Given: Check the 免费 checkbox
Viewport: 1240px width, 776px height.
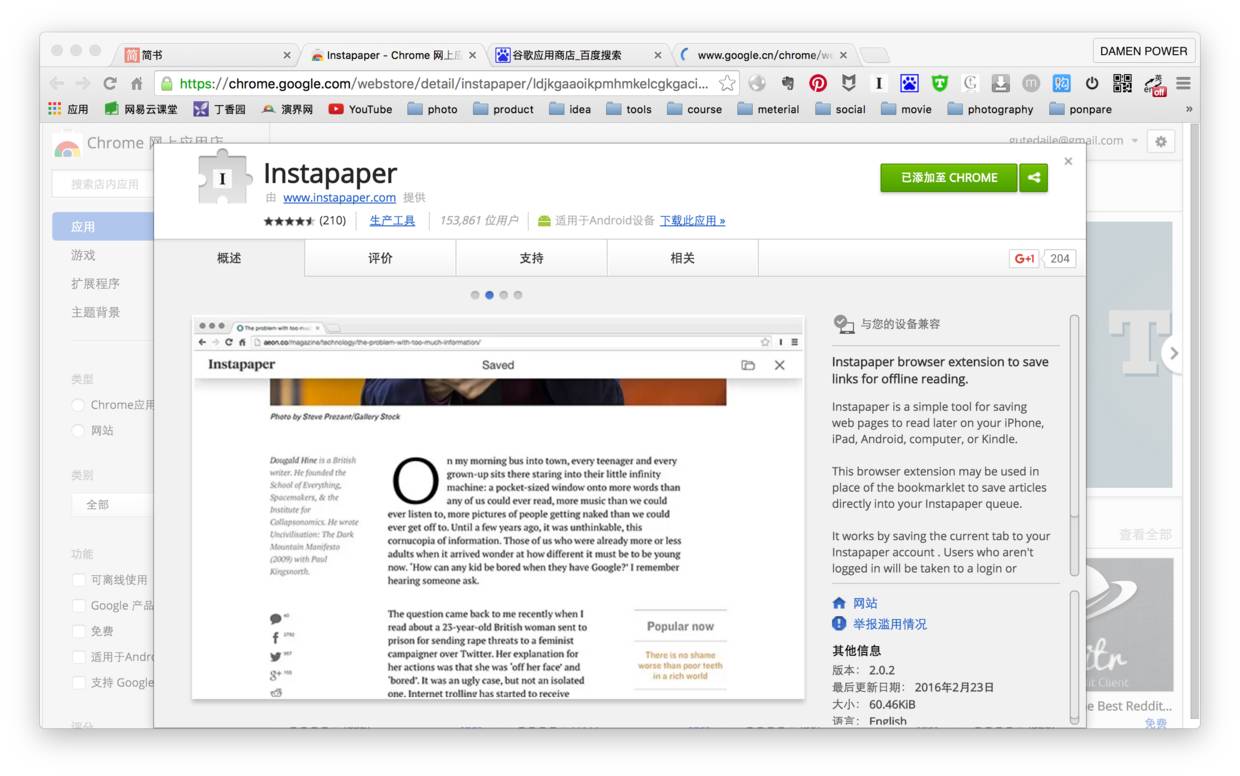Looking at the screenshot, I should click(x=78, y=632).
